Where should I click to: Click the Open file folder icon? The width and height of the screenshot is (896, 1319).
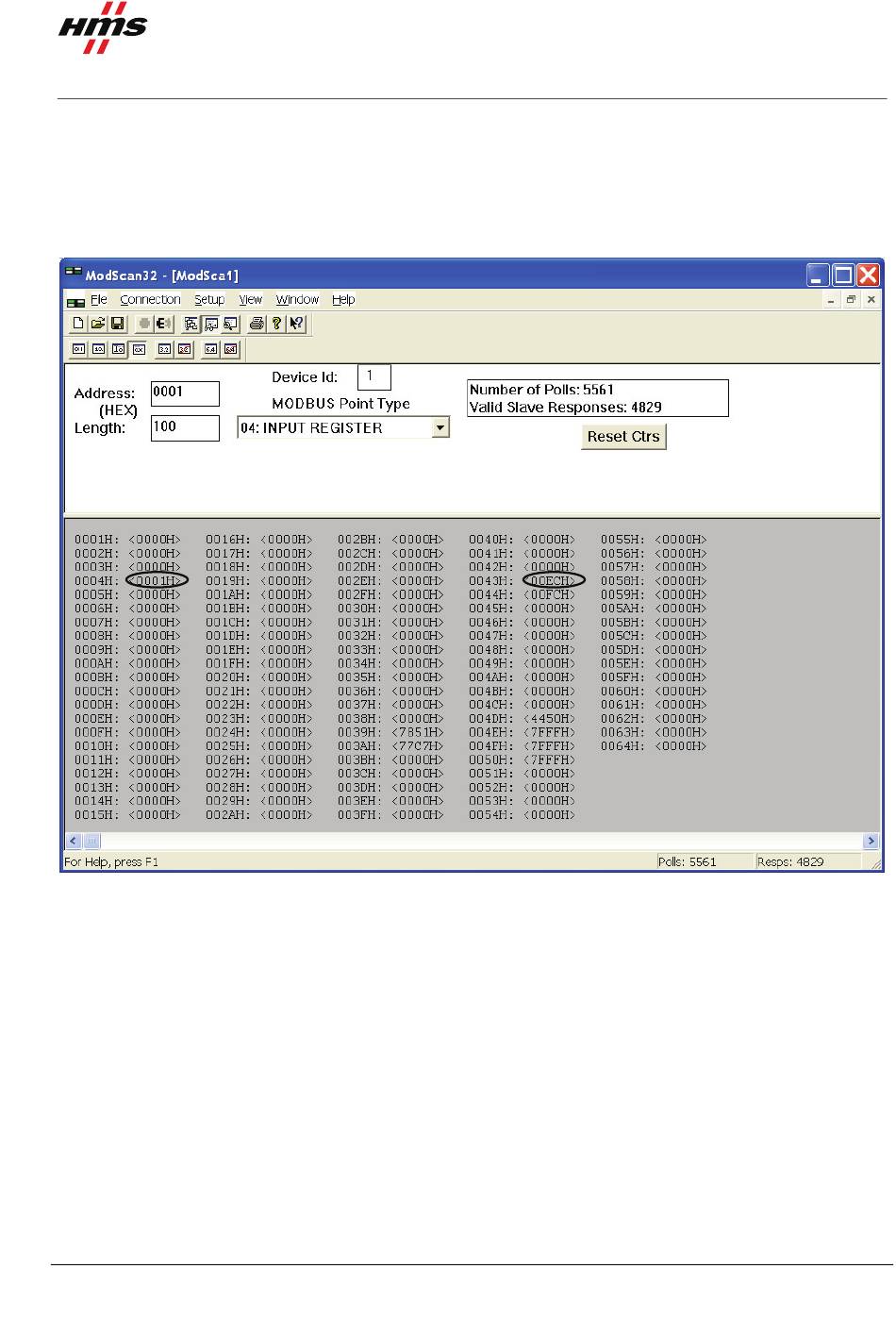pos(98,324)
